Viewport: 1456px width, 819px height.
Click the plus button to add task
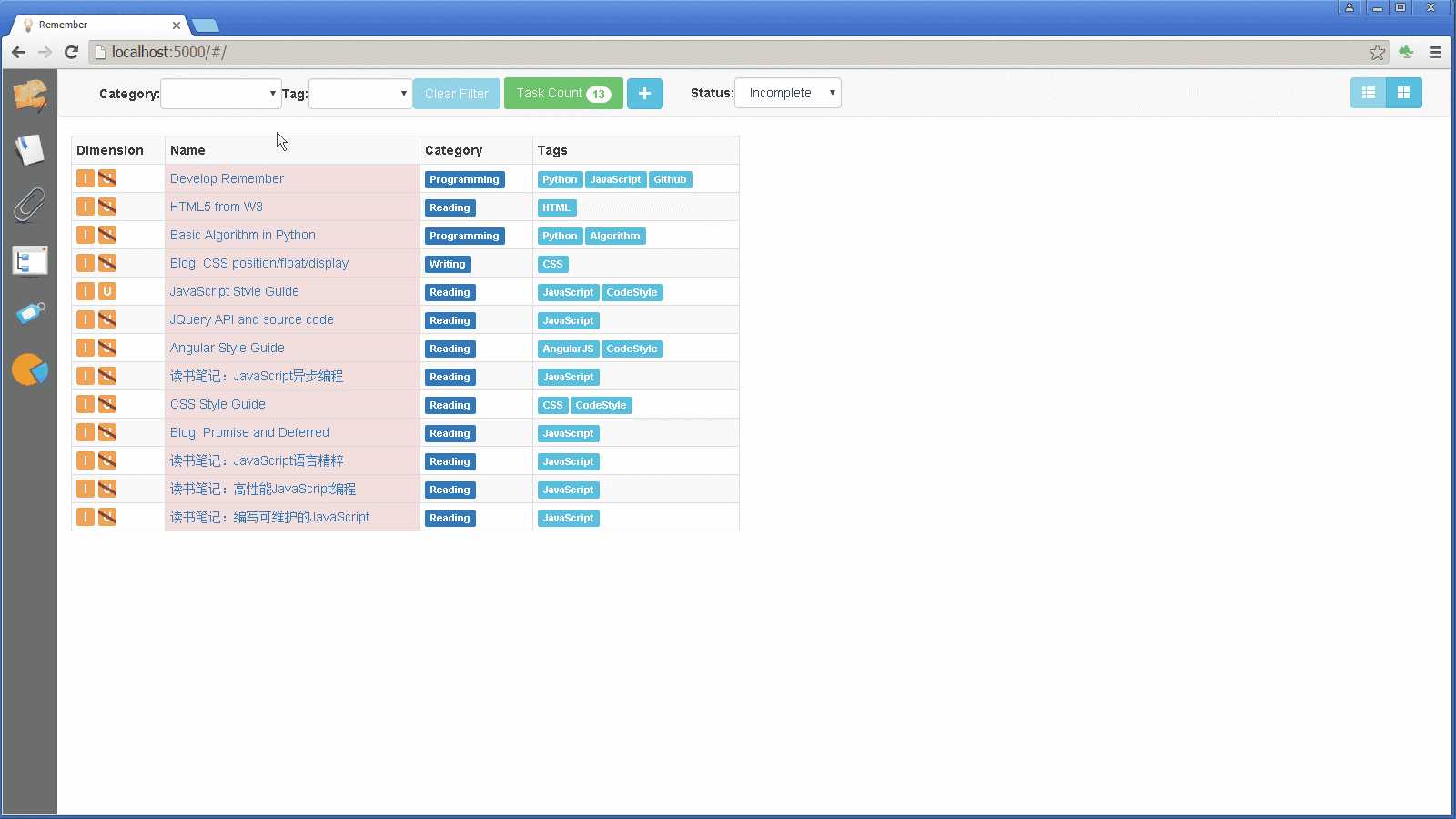point(645,93)
